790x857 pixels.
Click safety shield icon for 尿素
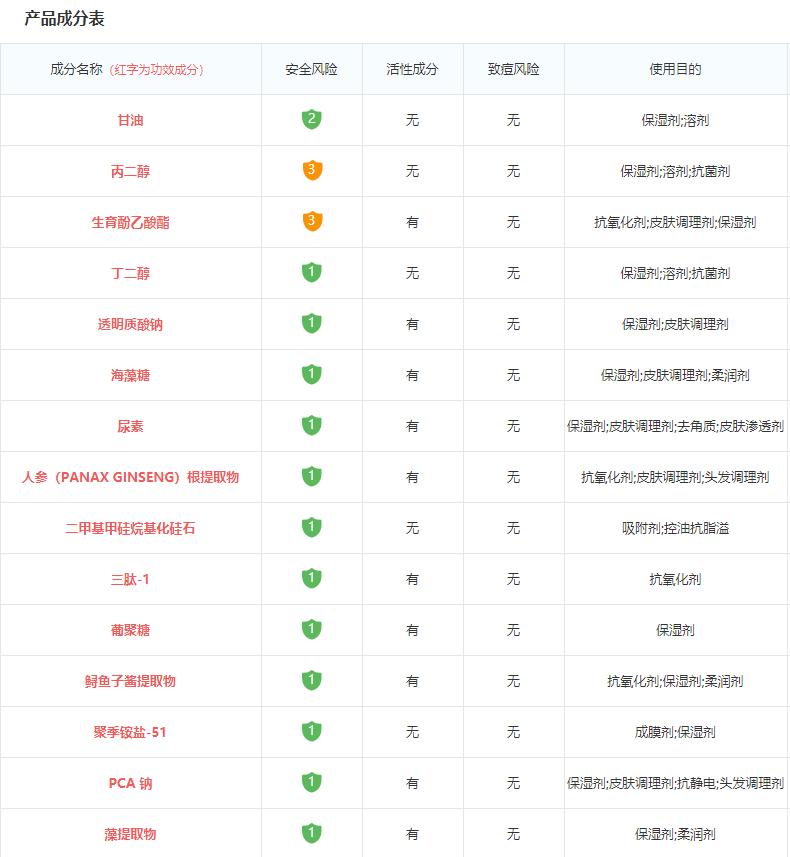click(312, 426)
